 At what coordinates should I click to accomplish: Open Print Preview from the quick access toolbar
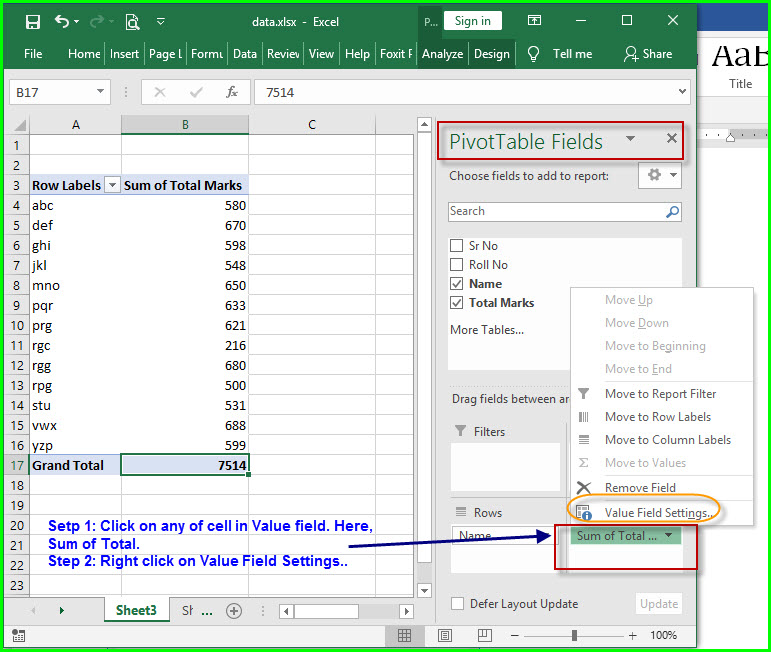tap(132, 22)
